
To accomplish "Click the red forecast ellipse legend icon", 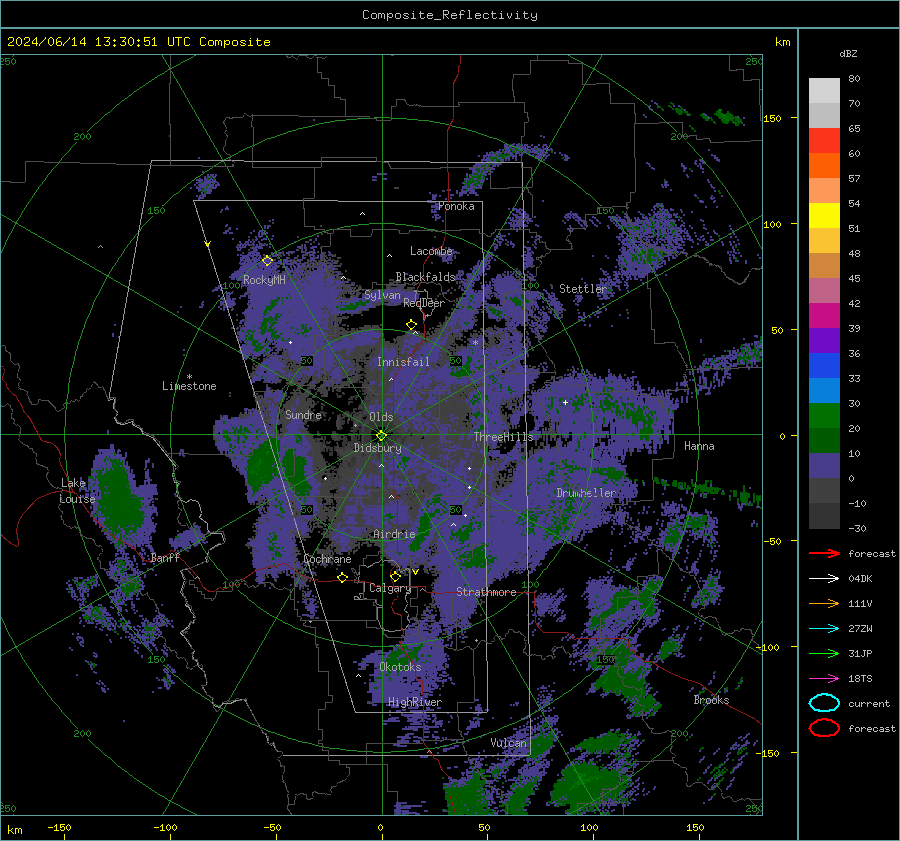I will 824,728.
